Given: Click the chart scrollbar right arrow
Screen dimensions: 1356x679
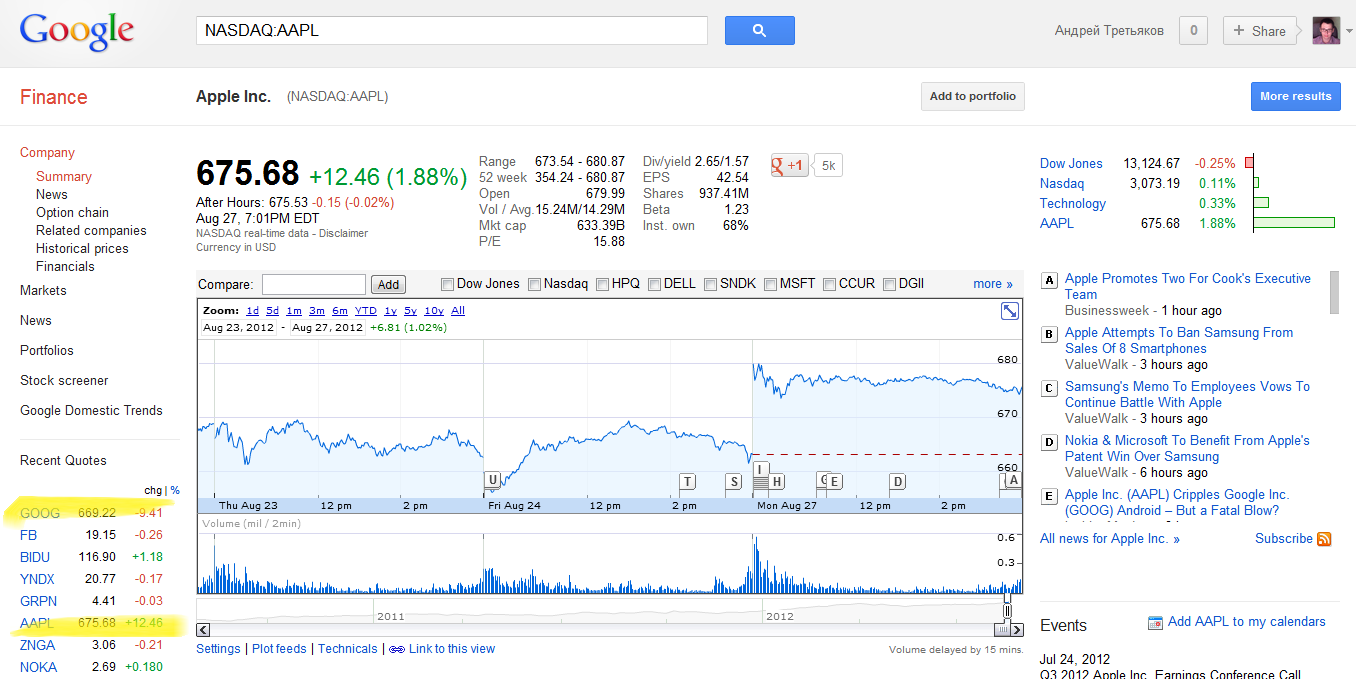Looking at the screenshot, I should pyautogui.click(x=1017, y=630).
